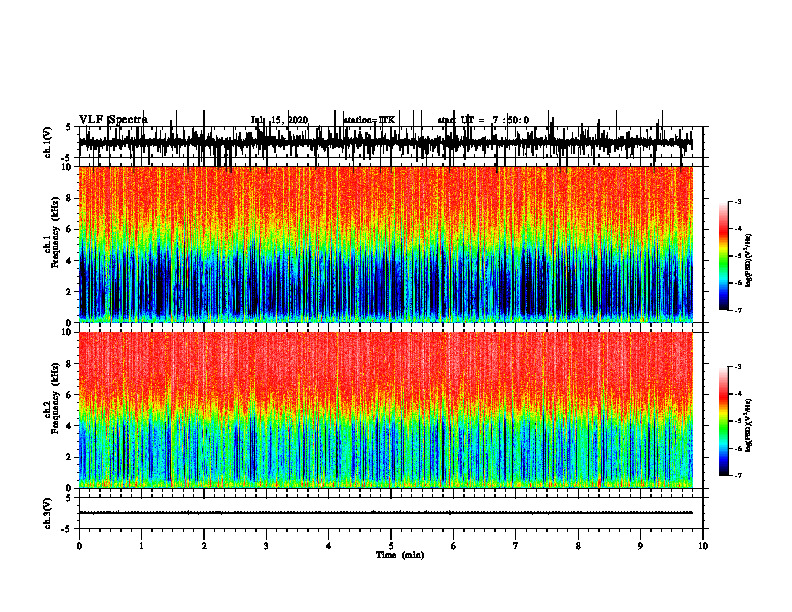Image resolution: width=792 pixels, height=612 pixels.
Task: Click the "-3" tick of ch.1 color bar
Action: [x=737, y=201]
